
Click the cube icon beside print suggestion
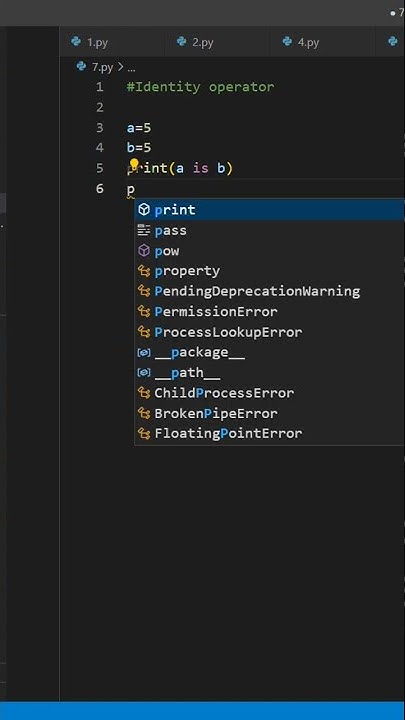pos(144,210)
